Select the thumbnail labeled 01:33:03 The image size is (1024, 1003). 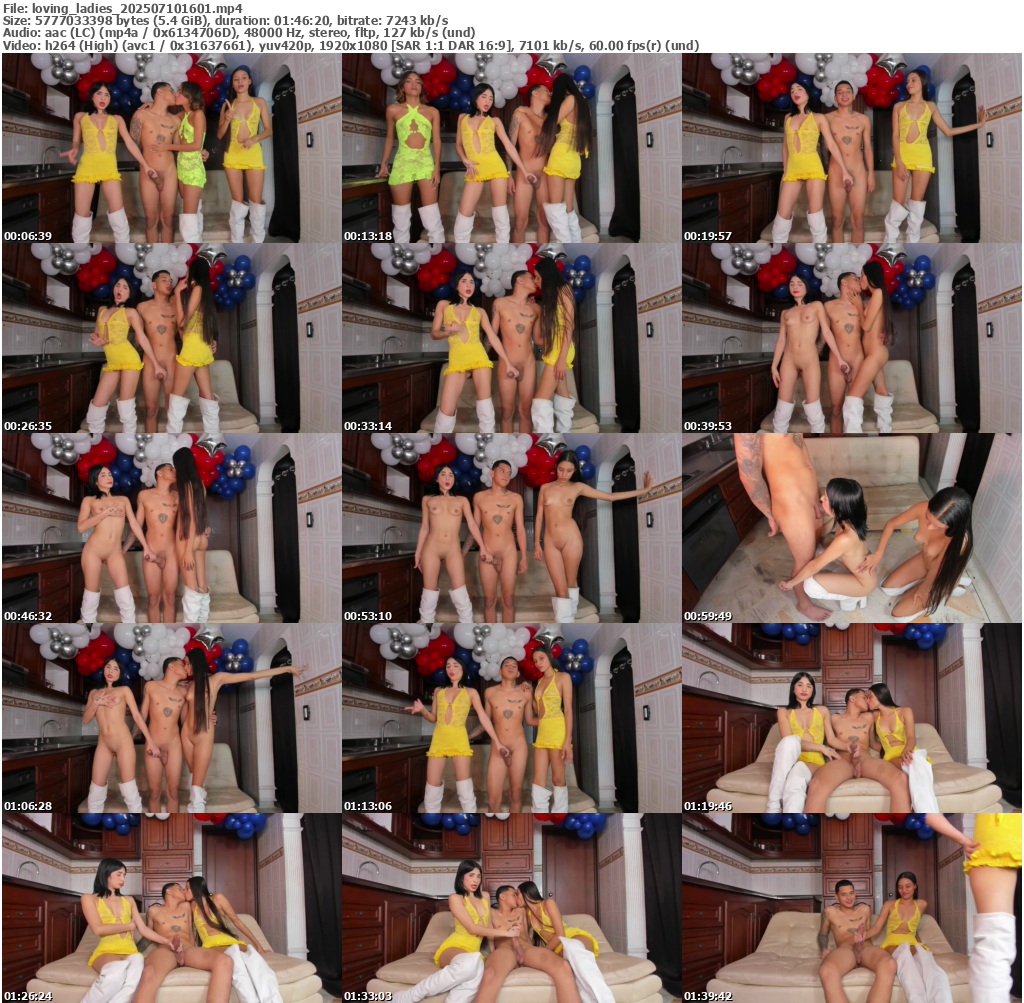coord(511,908)
